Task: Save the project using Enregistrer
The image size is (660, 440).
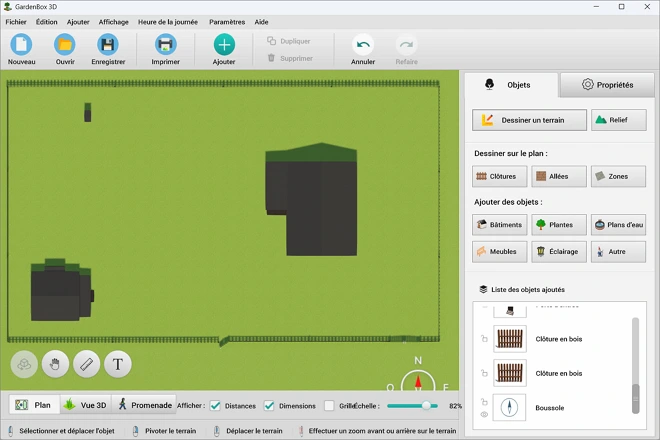Action: pyautogui.click(x=108, y=45)
